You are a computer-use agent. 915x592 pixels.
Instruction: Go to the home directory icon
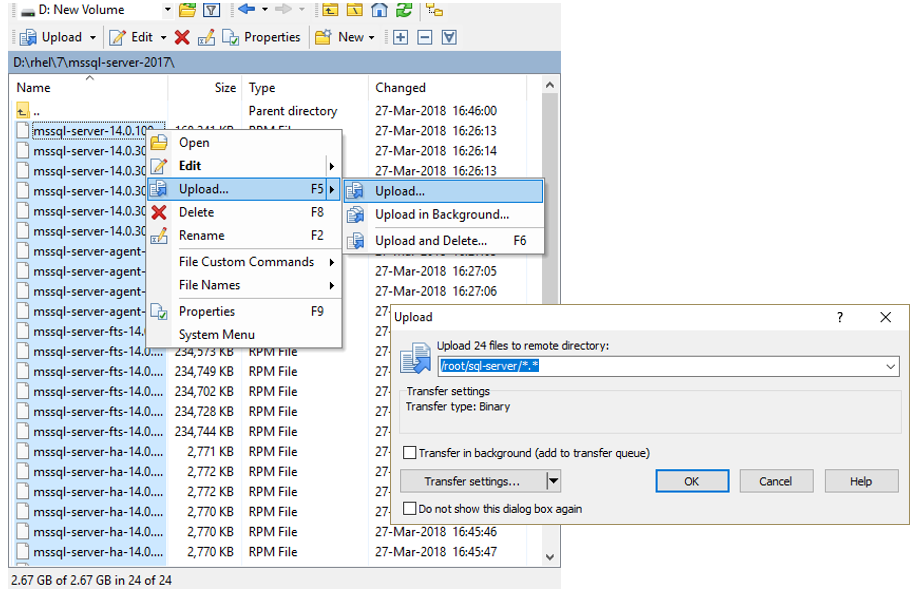379,10
